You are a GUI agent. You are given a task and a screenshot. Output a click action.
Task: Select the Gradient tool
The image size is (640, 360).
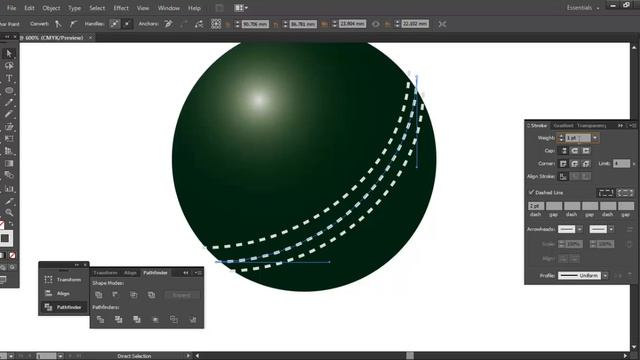[x=9, y=163]
